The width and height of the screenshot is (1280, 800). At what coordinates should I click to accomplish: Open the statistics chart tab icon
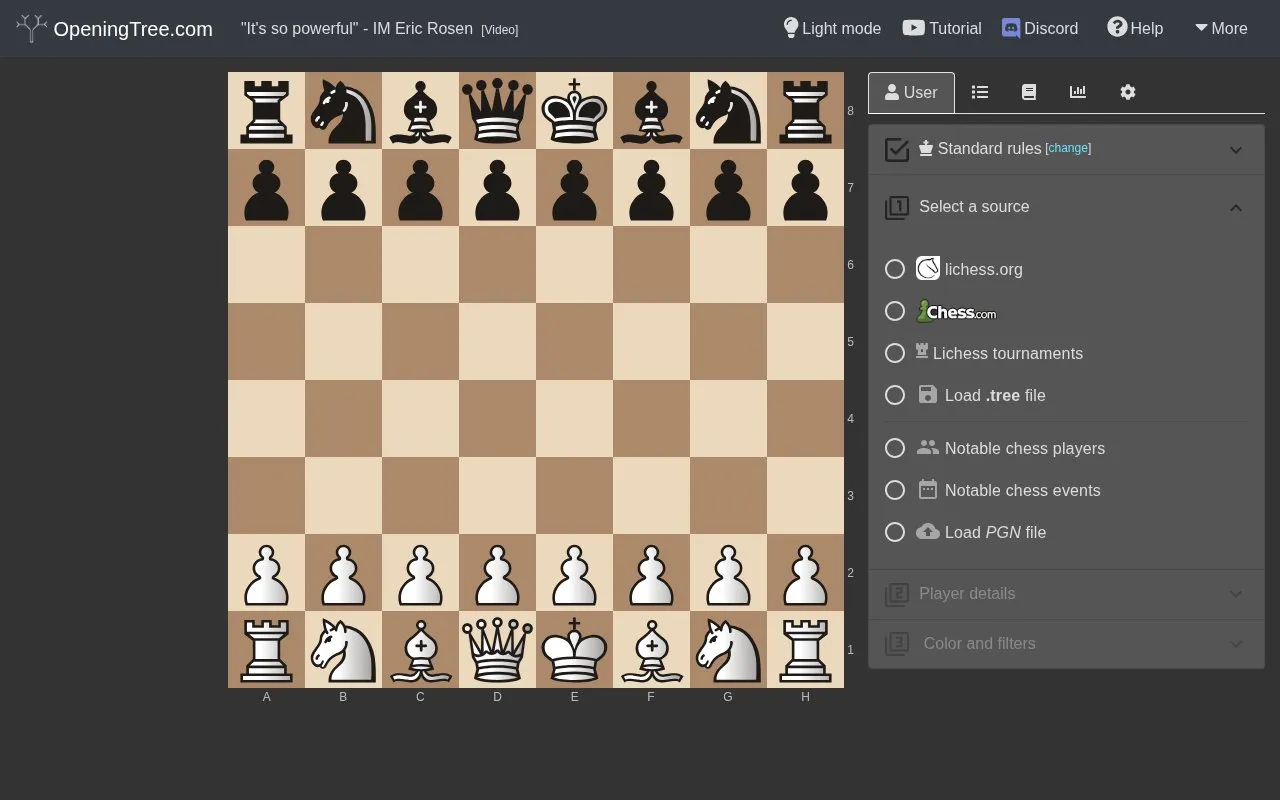click(1078, 92)
